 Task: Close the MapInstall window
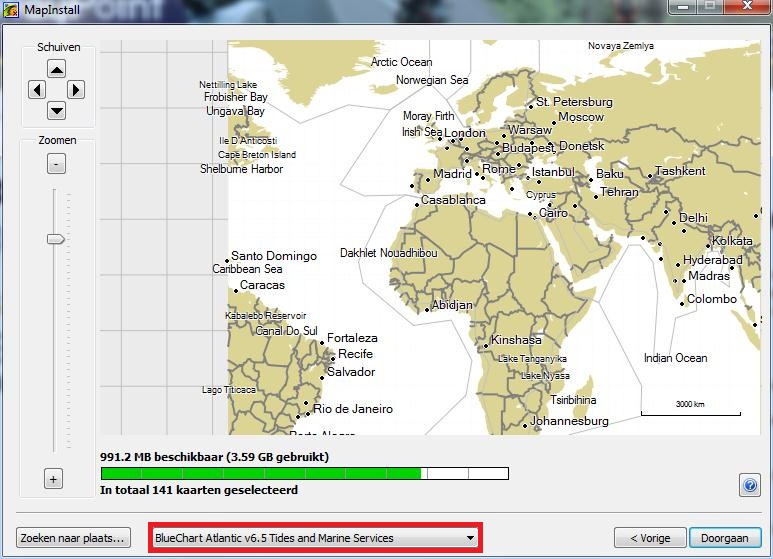pyautogui.click(x=747, y=6)
